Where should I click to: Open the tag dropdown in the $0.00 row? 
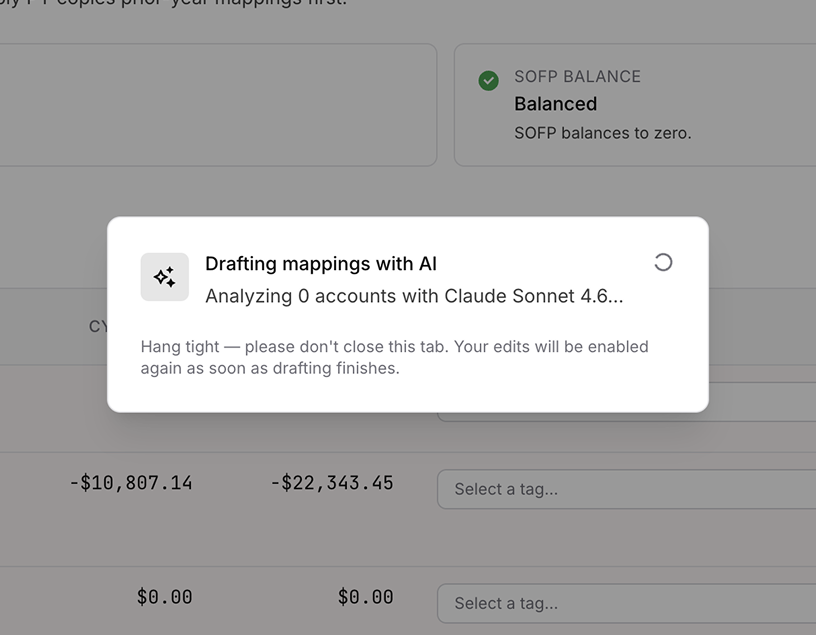626,603
